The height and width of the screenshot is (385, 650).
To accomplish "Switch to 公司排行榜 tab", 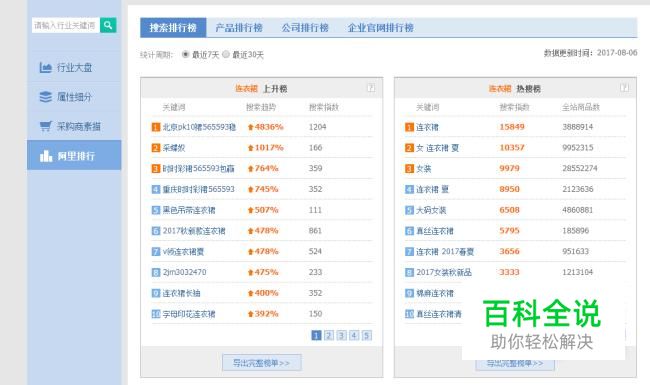I will pyautogui.click(x=305, y=28).
